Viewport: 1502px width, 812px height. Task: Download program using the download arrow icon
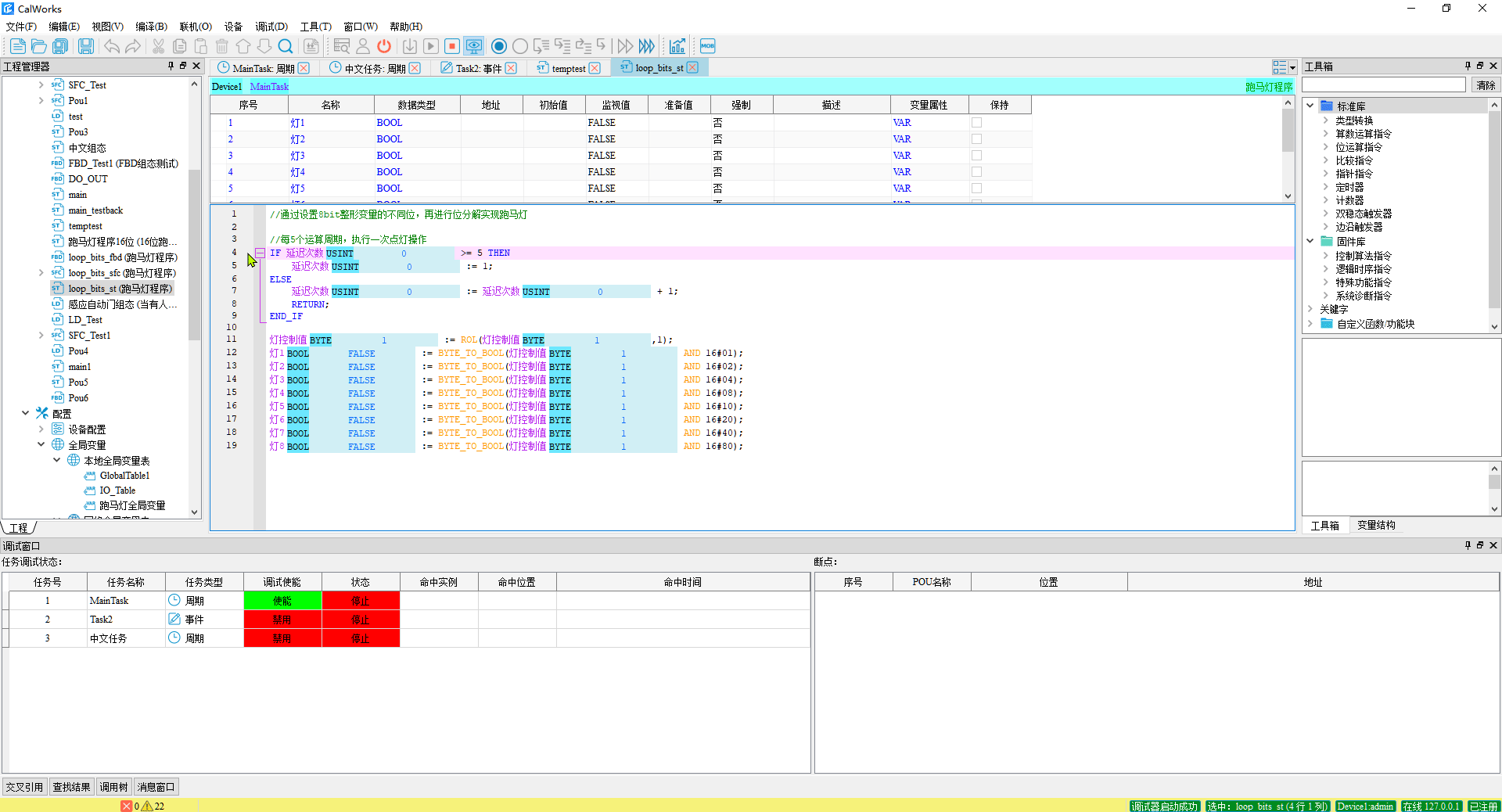tap(410, 46)
